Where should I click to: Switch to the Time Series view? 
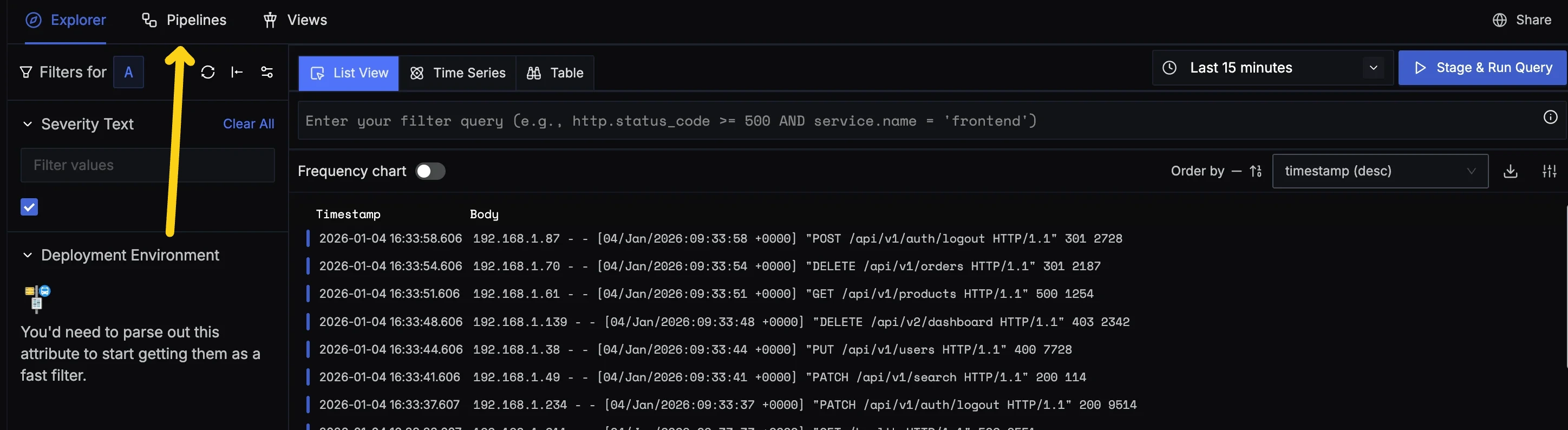(458, 73)
